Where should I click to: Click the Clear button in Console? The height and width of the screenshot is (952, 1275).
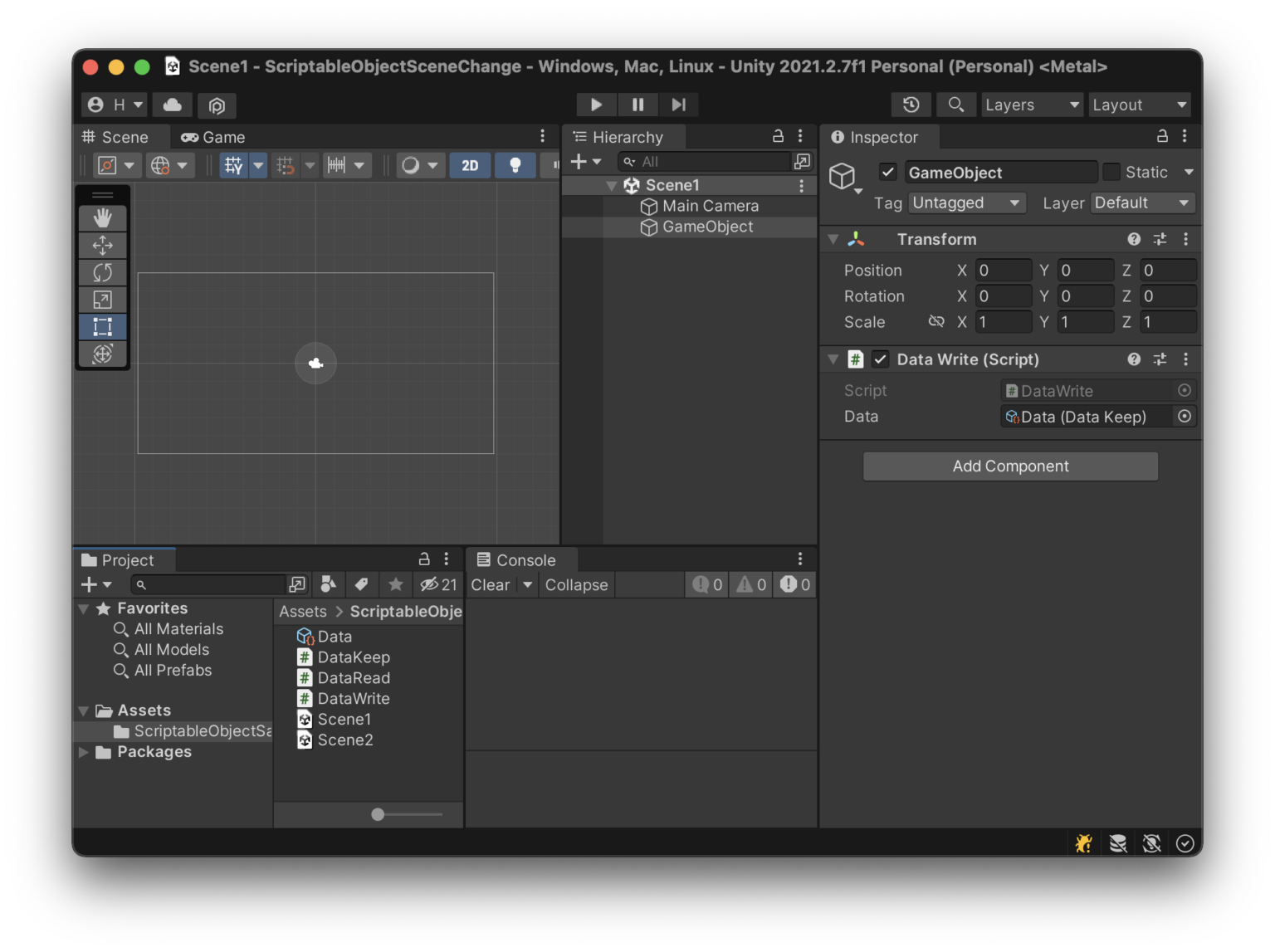click(490, 585)
